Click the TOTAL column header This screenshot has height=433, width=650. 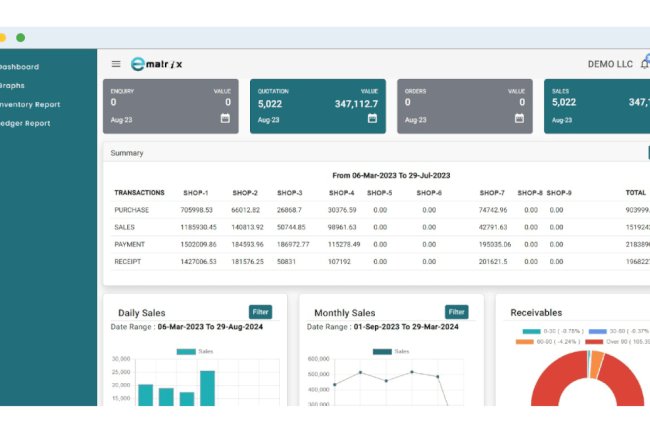pyautogui.click(x=635, y=193)
